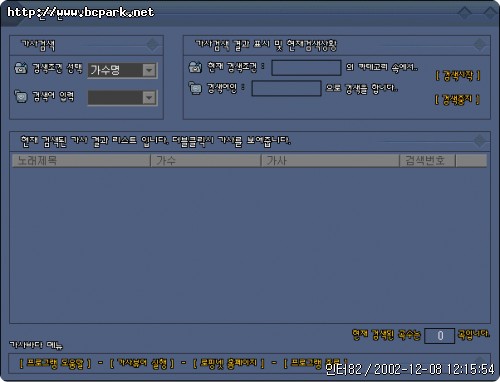Viewport: 500px width, 382px height.
Task: Open 프로그램 도움말 from bottom menu
Action: tap(55, 363)
